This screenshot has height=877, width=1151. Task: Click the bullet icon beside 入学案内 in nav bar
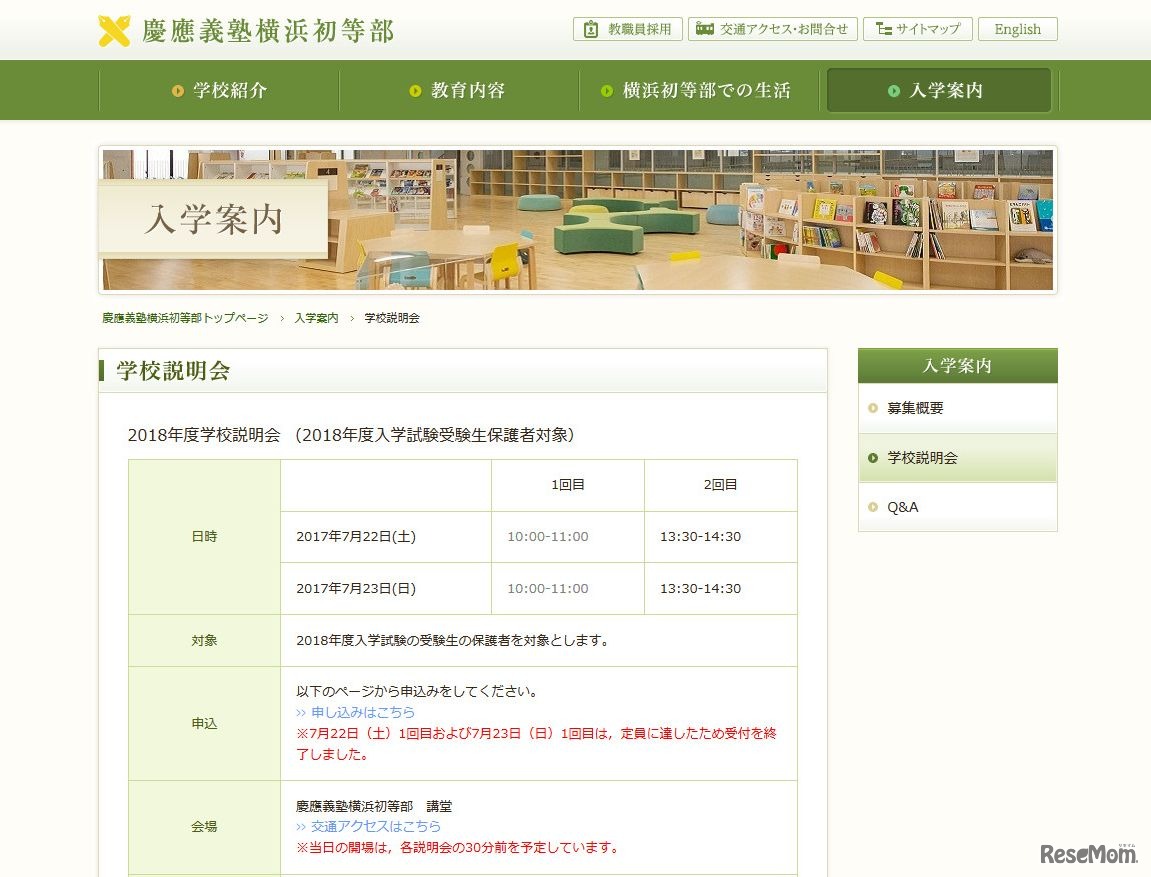click(894, 91)
